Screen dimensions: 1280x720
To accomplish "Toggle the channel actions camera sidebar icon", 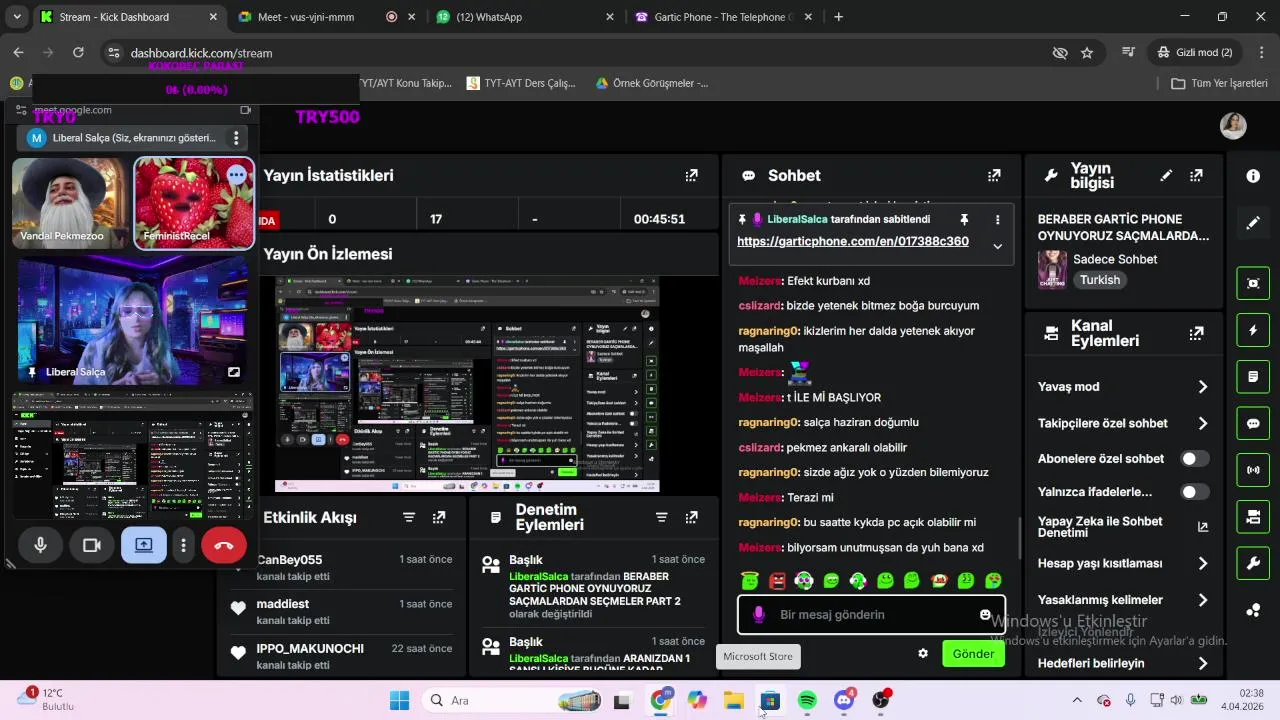I will [x=1253, y=517].
